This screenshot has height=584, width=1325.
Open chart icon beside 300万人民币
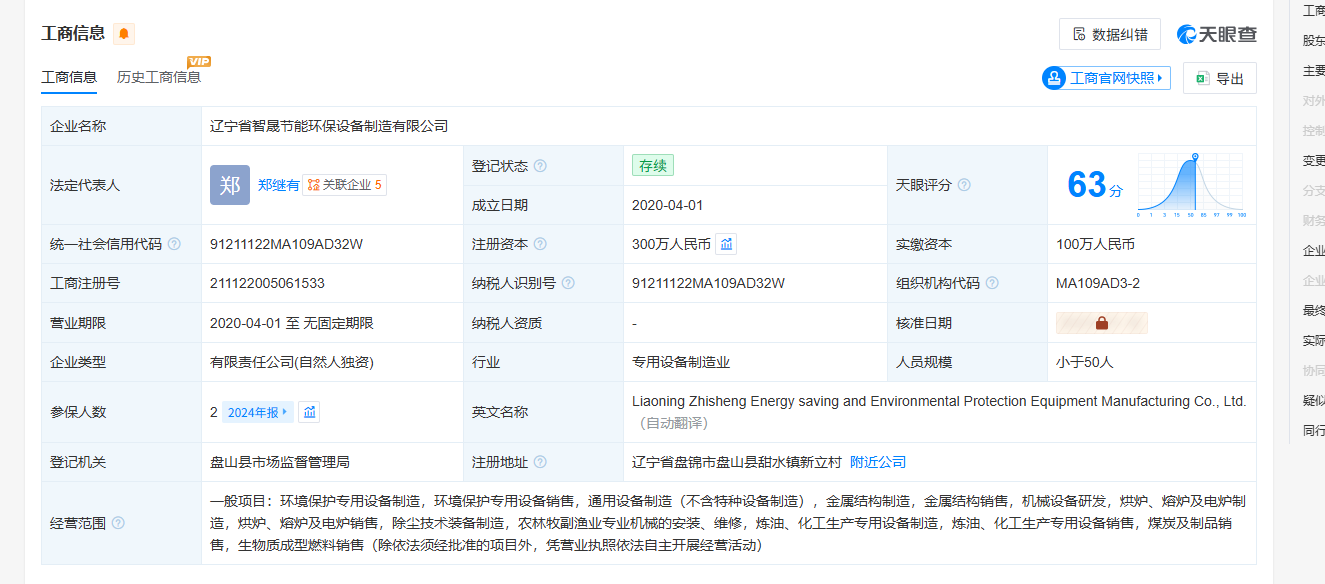pos(727,244)
